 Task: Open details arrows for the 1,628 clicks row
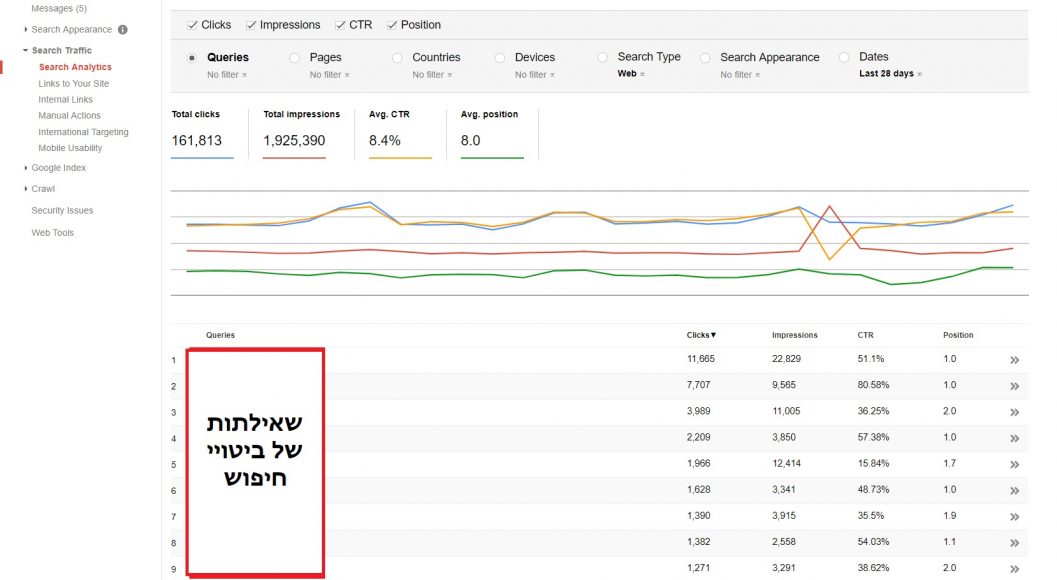(x=1014, y=491)
